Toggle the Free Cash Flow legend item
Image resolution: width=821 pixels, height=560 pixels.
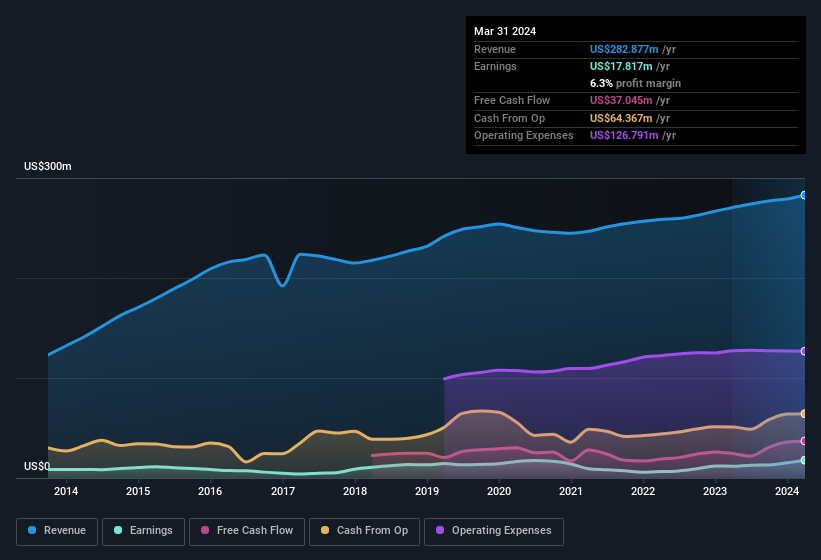[247, 531]
